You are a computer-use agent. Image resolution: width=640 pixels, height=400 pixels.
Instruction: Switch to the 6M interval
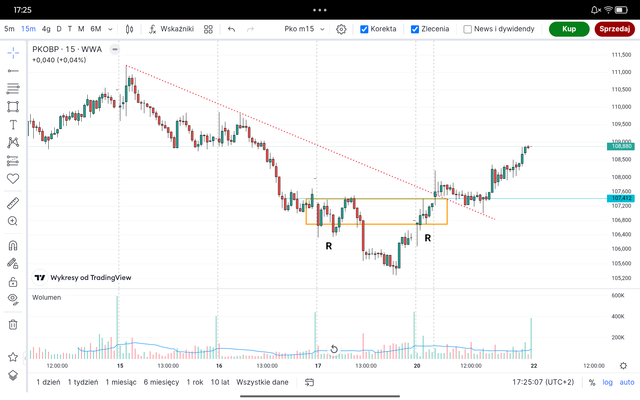pos(96,29)
